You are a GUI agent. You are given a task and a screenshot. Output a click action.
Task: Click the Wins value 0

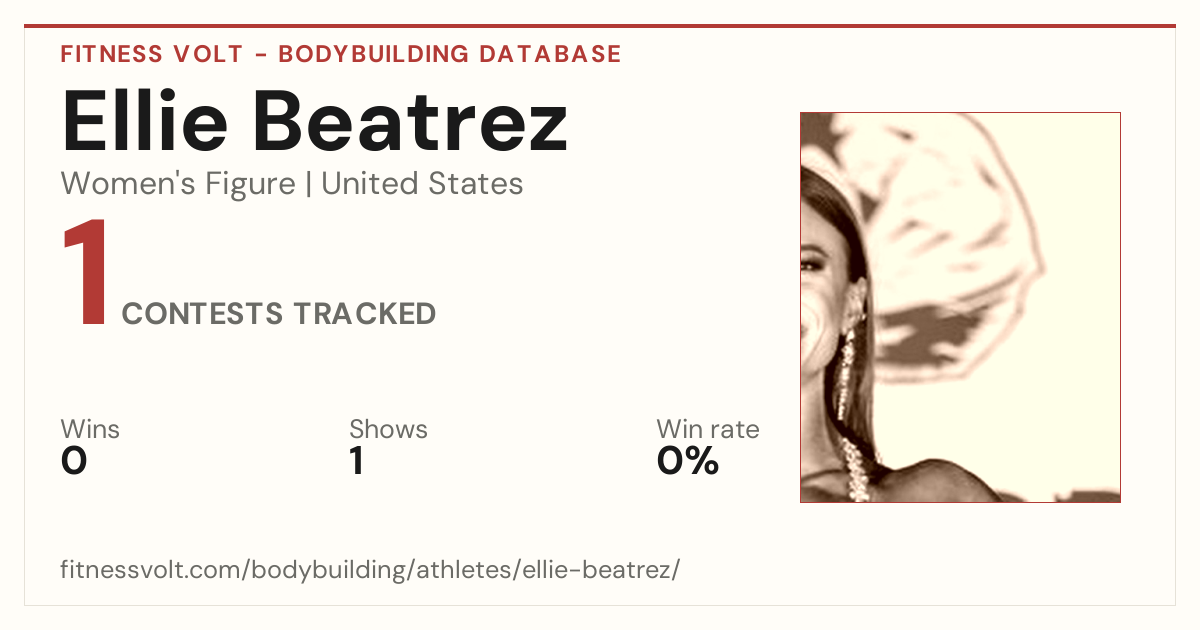coord(74,461)
